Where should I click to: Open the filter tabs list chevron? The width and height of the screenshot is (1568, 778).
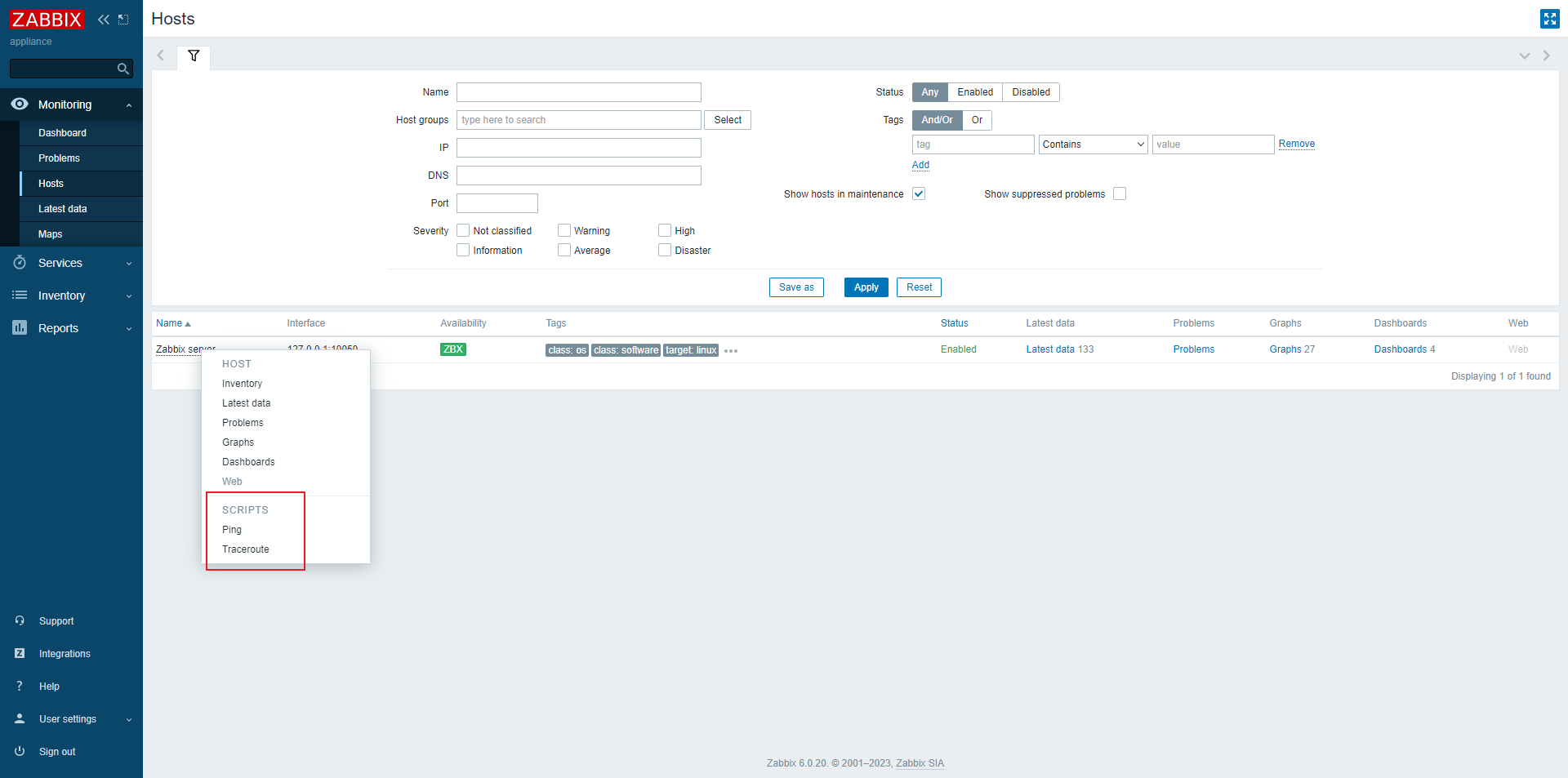[x=1524, y=56]
